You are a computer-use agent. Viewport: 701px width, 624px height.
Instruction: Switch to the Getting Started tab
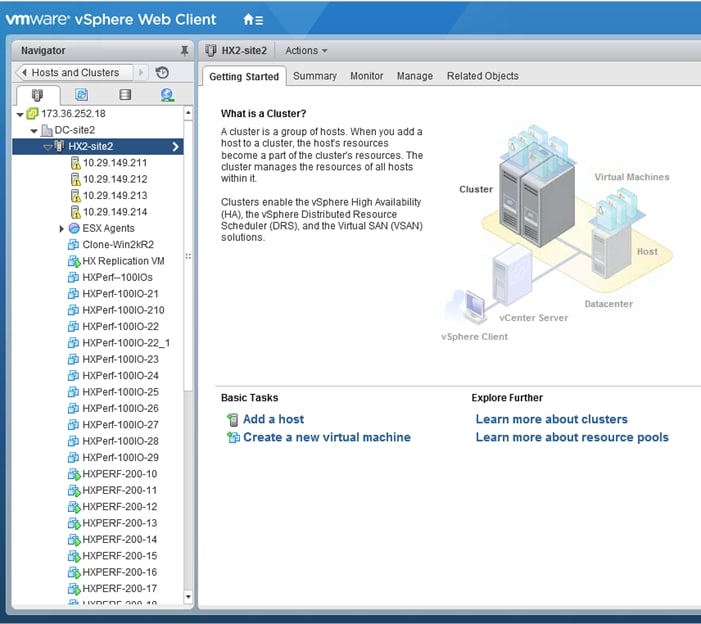coord(244,76)
